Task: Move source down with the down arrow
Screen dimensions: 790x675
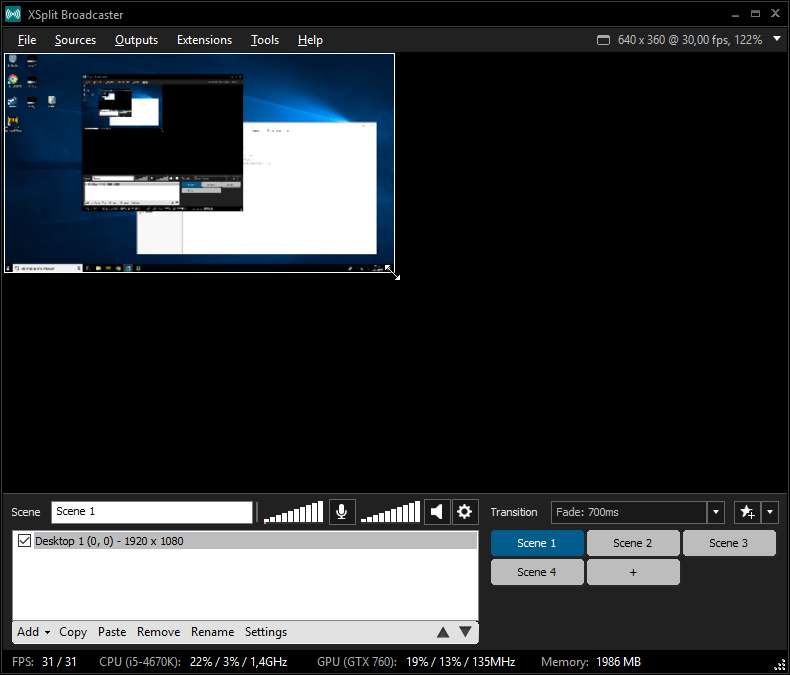Action: click(465, 632)
